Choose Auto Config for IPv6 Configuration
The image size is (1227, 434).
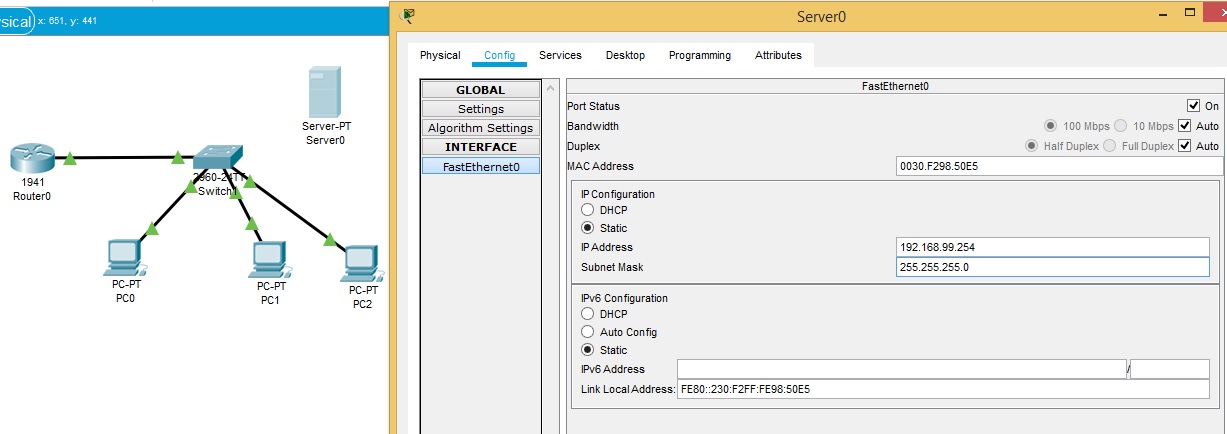click(x=588, y=332)
